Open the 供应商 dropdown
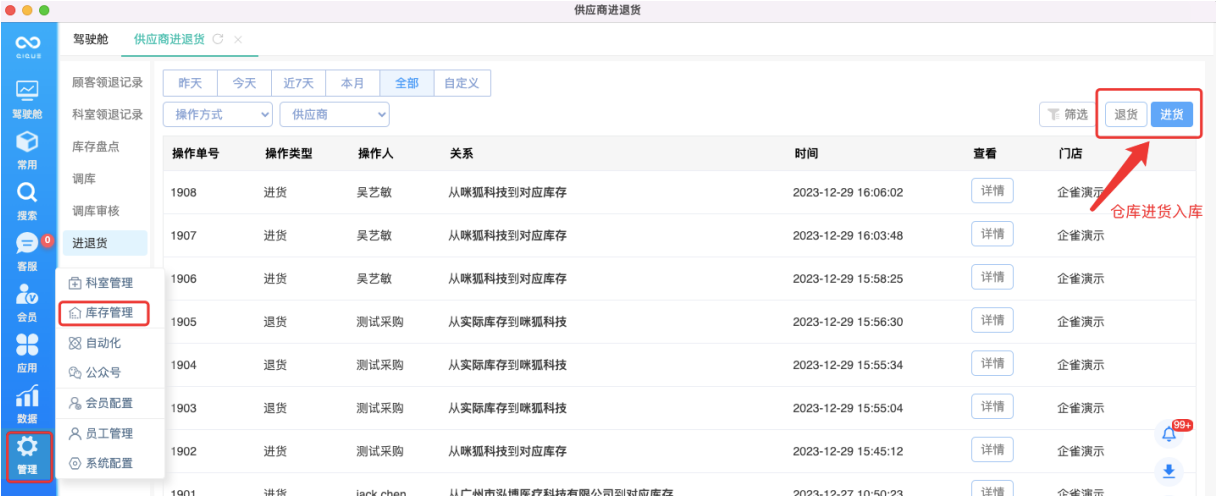This screenshot has width=1226, height=497. 335,115
